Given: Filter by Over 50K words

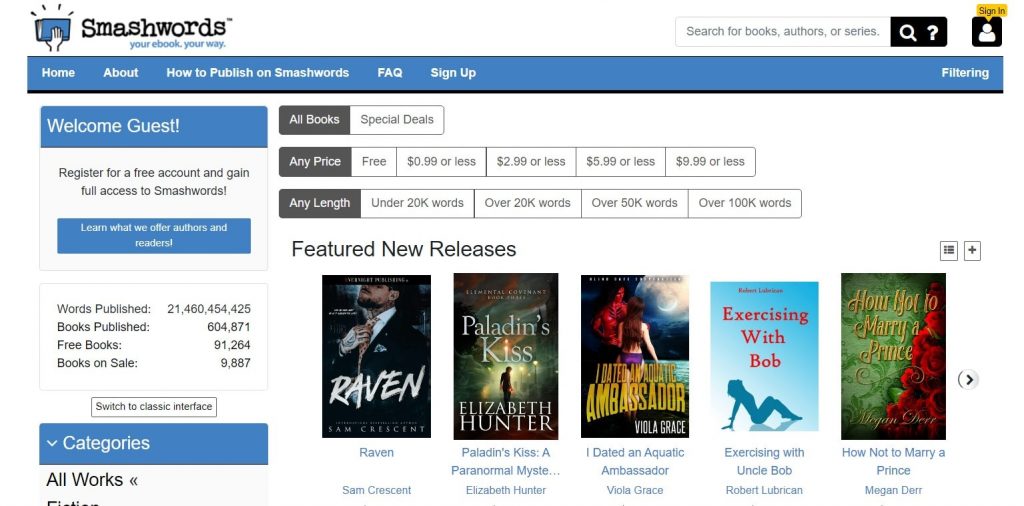Looking at the screenshot, I should (x=635, y=204).
